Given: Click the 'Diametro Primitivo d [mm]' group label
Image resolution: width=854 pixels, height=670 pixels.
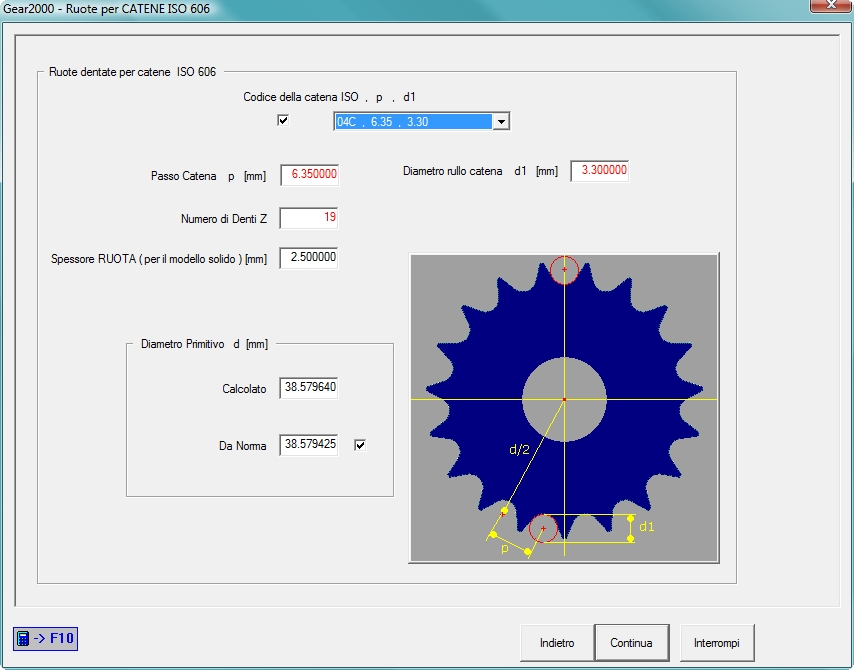Looking at the screenshot, I should pyautogui.click(x=204, y=344).
